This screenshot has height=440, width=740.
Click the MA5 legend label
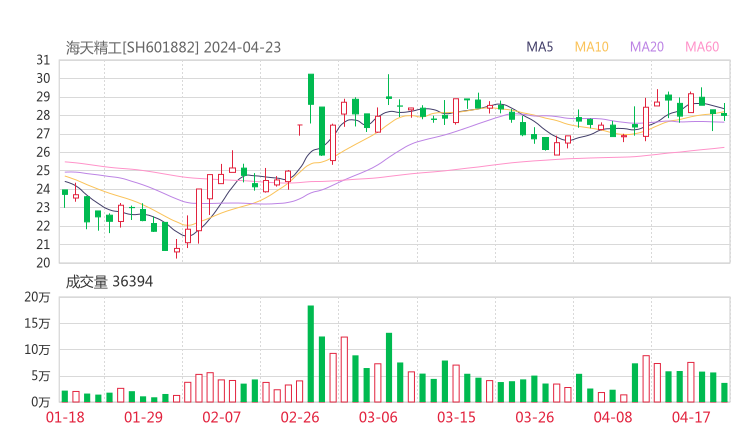(x=539, y=47)
